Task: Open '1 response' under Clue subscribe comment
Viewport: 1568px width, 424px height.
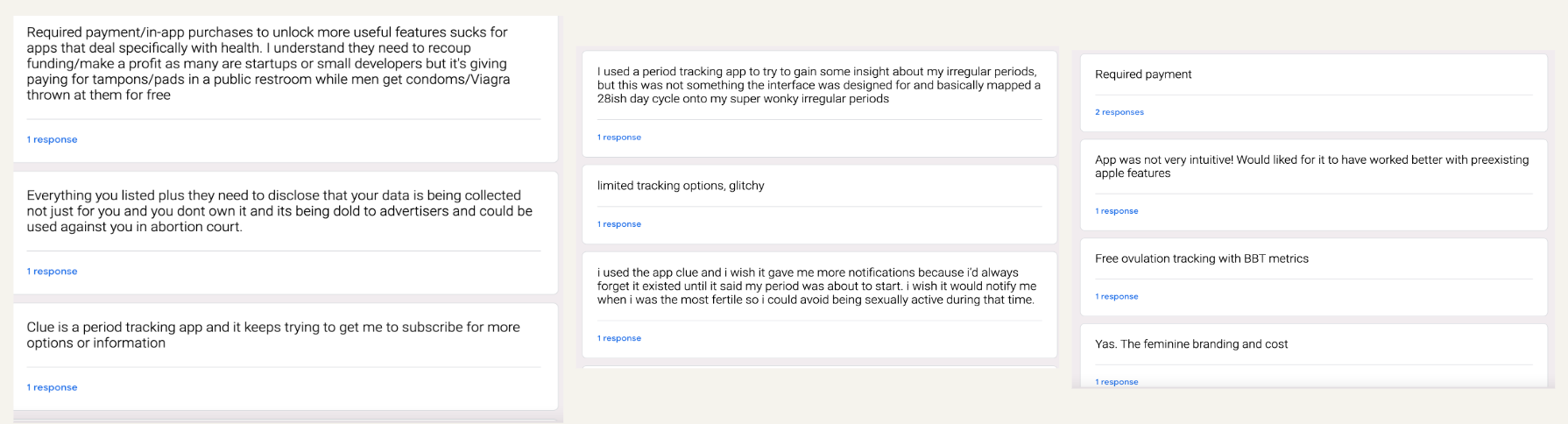Action: [52, 387]
